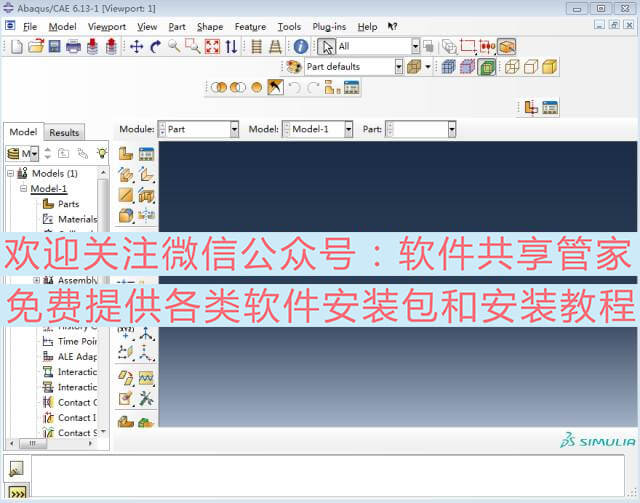This screenshot has height=503, width=640.
Task: Open the Module Part dropdown
Action: point(234,129)
